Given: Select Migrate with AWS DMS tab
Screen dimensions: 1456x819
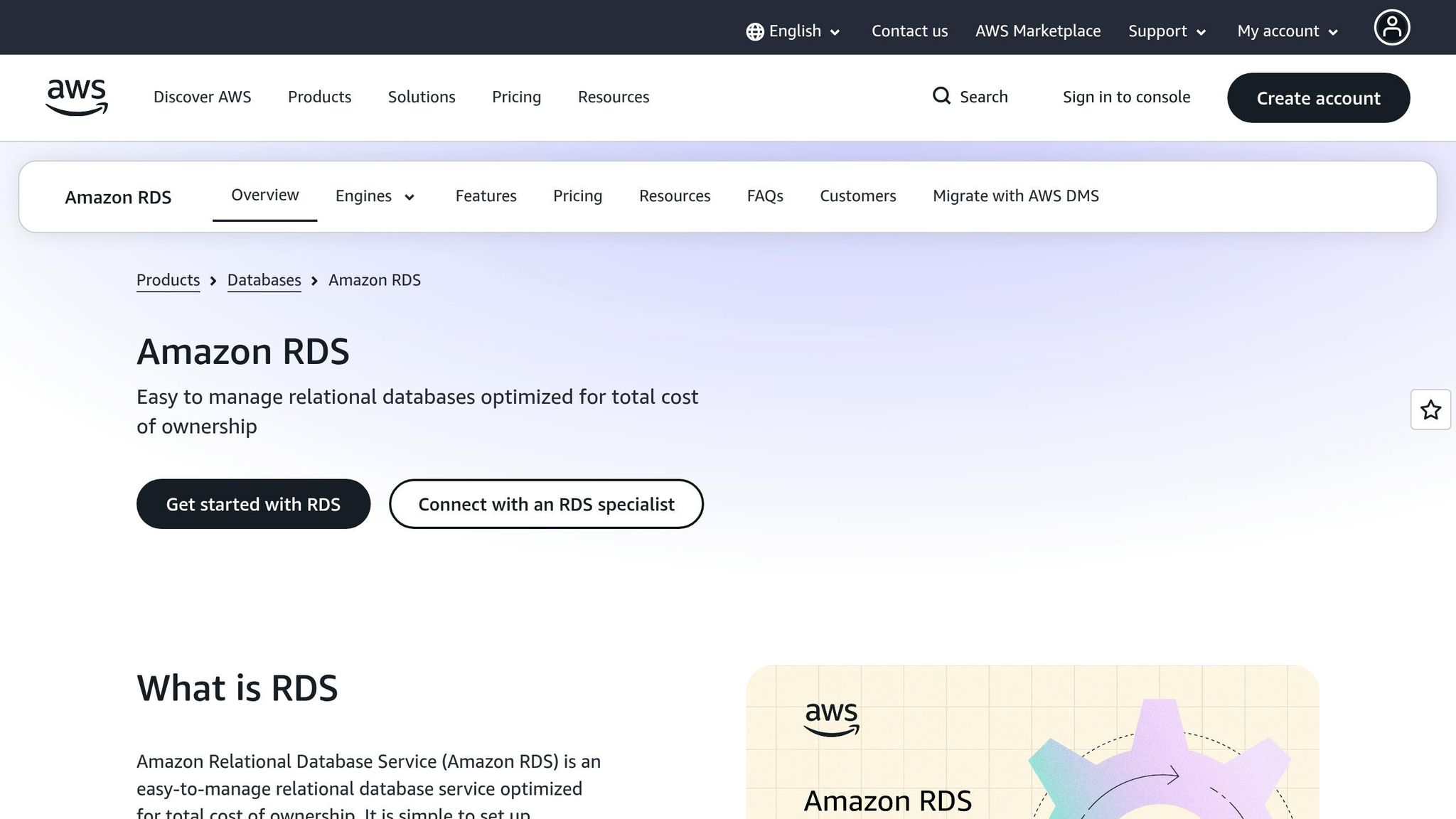Looking at the screenshot, I should (x=1015, y=196).
